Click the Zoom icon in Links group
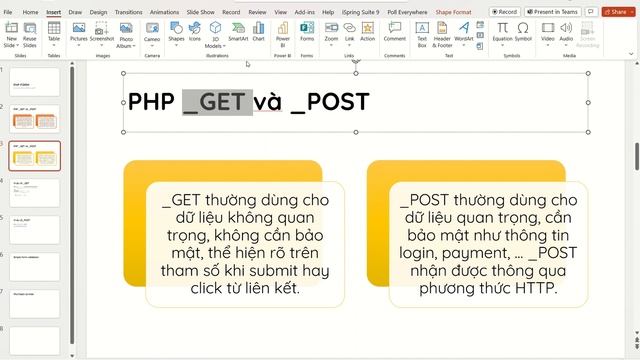This screenshot has width=640, height=360. click(331, 28)
